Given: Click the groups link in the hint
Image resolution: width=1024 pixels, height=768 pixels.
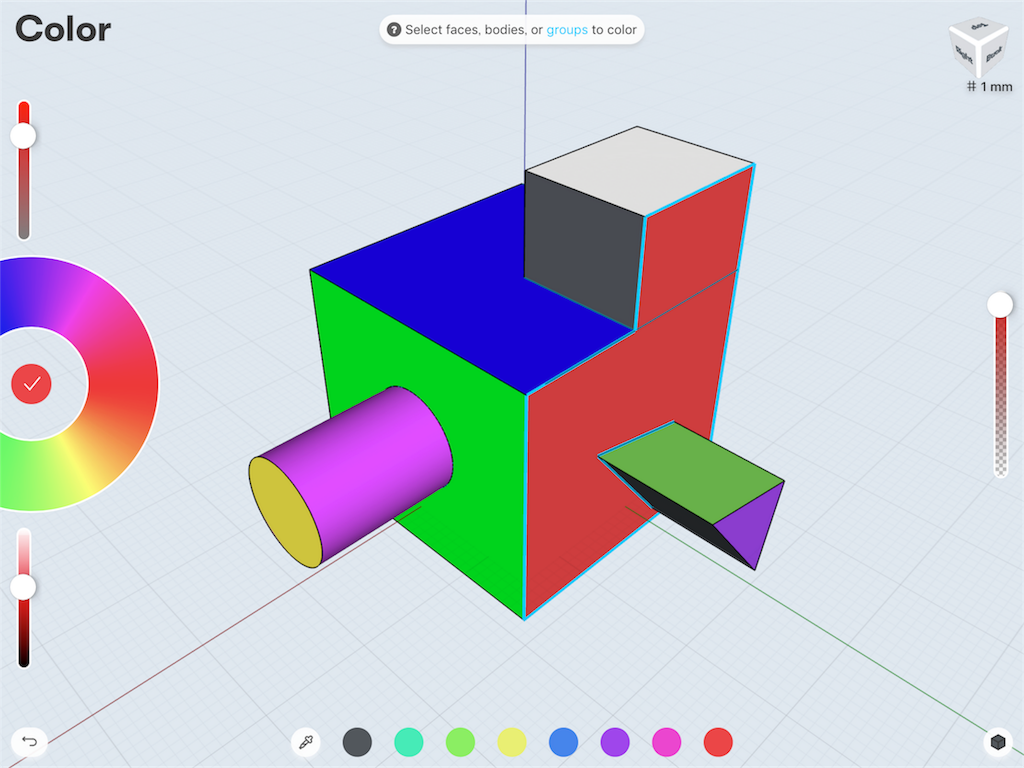Looking at the screenshot, I should click(567, 29).
